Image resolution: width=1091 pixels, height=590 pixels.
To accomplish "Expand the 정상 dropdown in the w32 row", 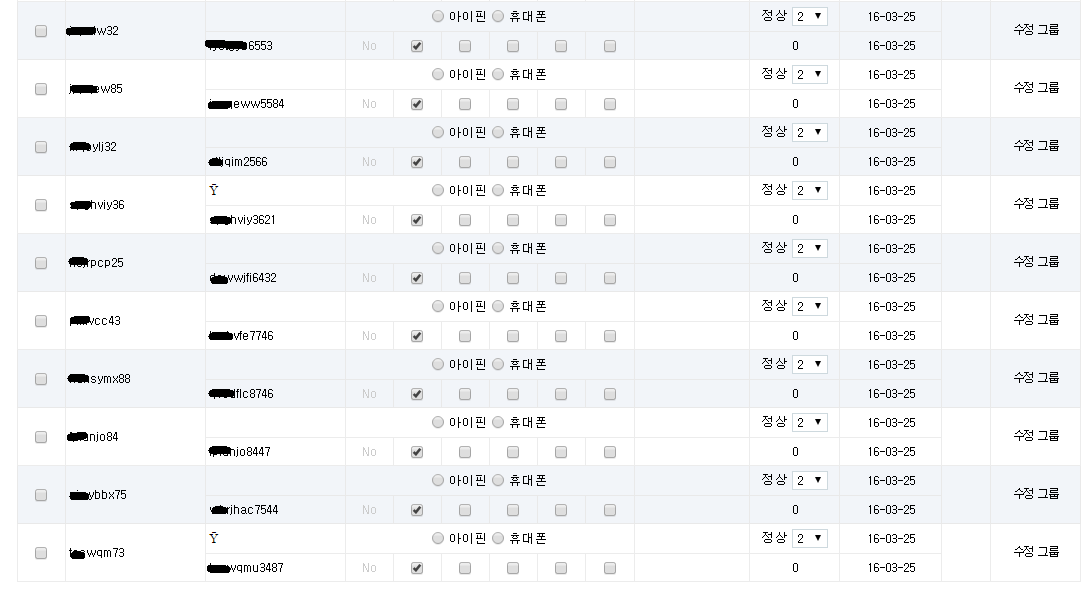I will (x=810, y=16).
